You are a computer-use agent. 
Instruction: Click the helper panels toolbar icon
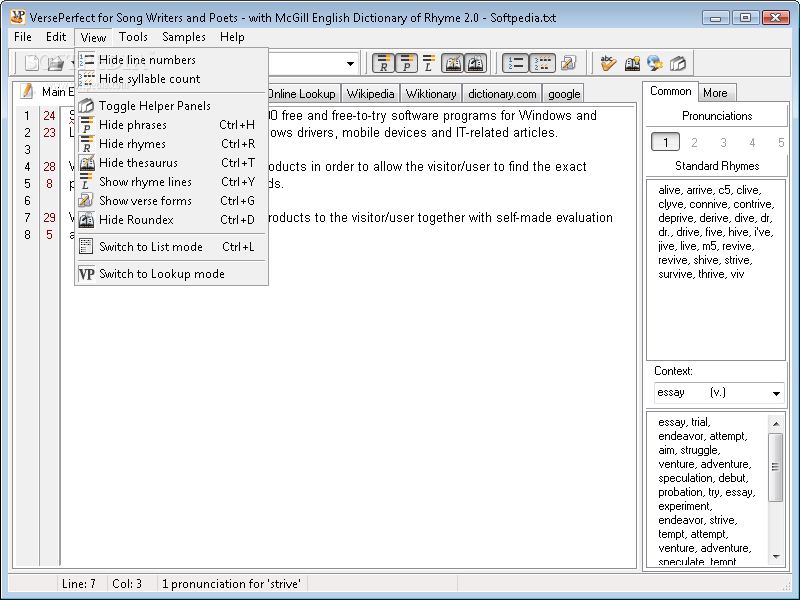pos(678,63)
